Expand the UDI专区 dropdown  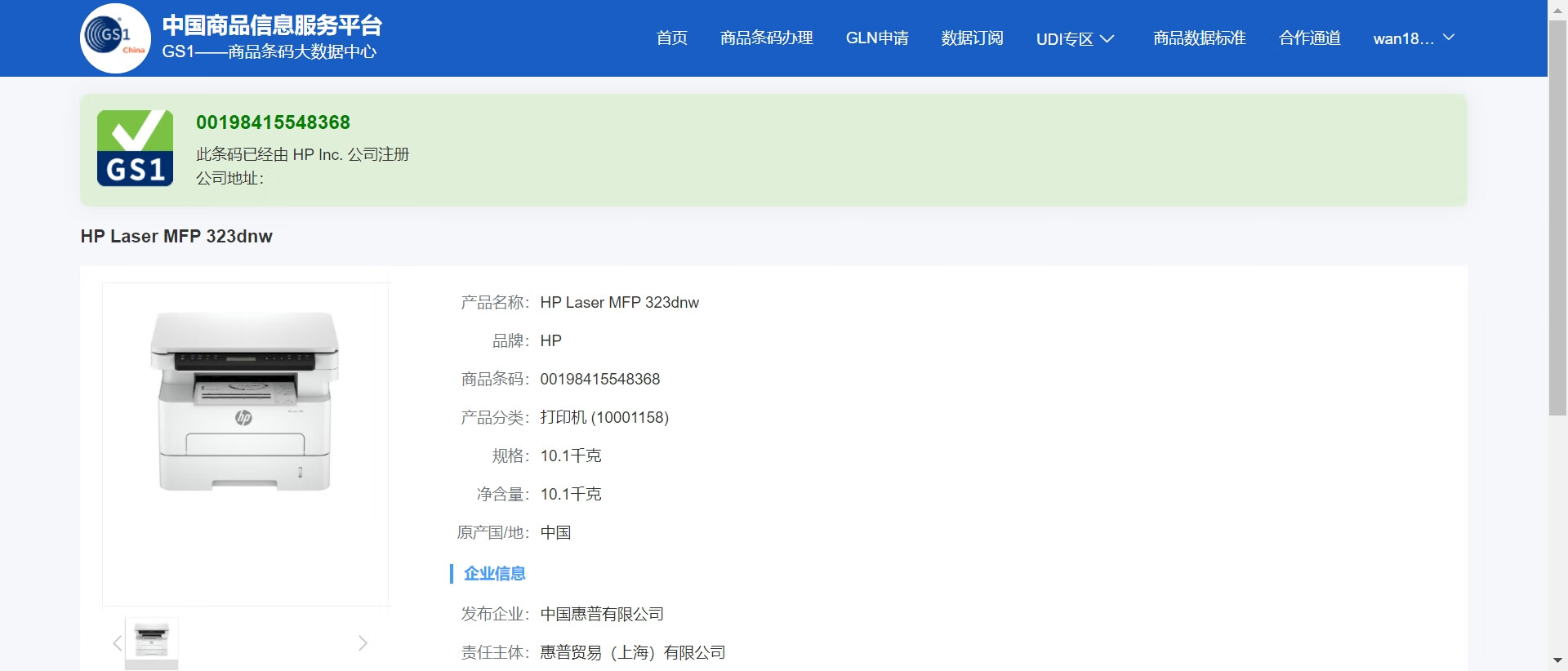(x=1075, y=38)
